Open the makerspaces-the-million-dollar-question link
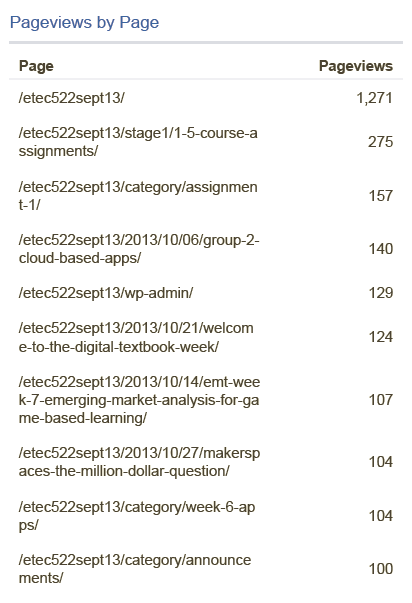Image resolution: width=412 pixels, height=603 pixels. pos(139,462)
